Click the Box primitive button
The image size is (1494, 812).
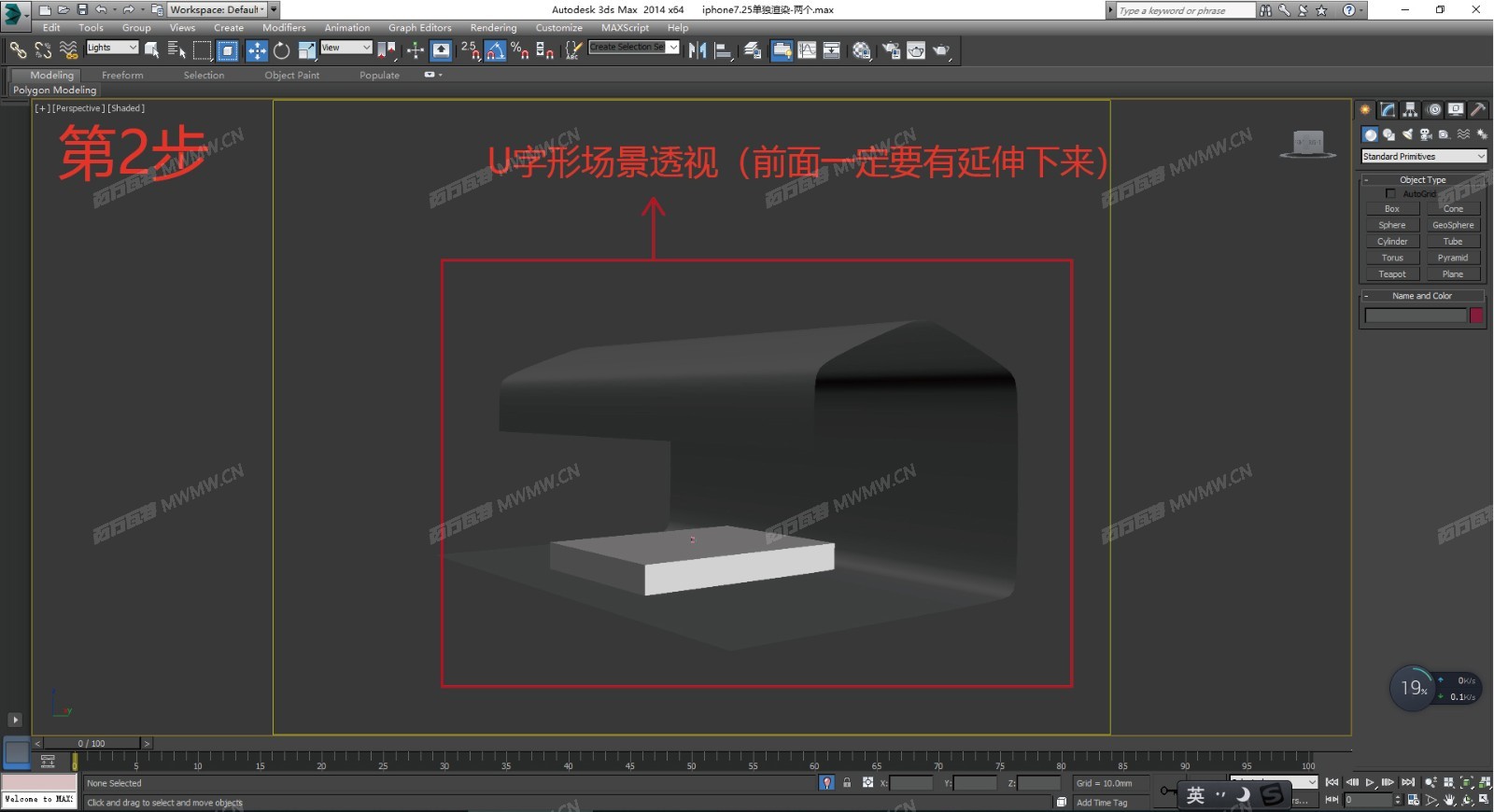(1392, 209)
